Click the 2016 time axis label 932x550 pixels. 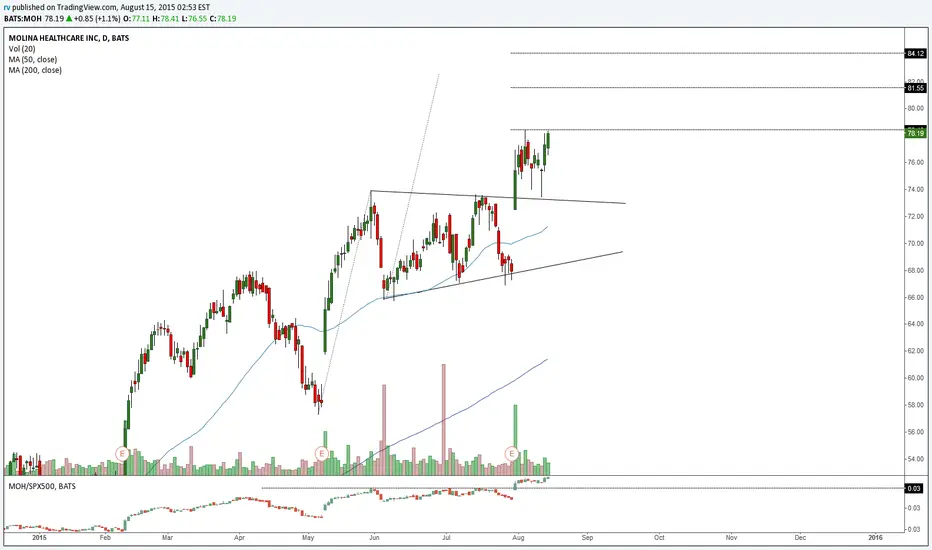click(876, 538)
